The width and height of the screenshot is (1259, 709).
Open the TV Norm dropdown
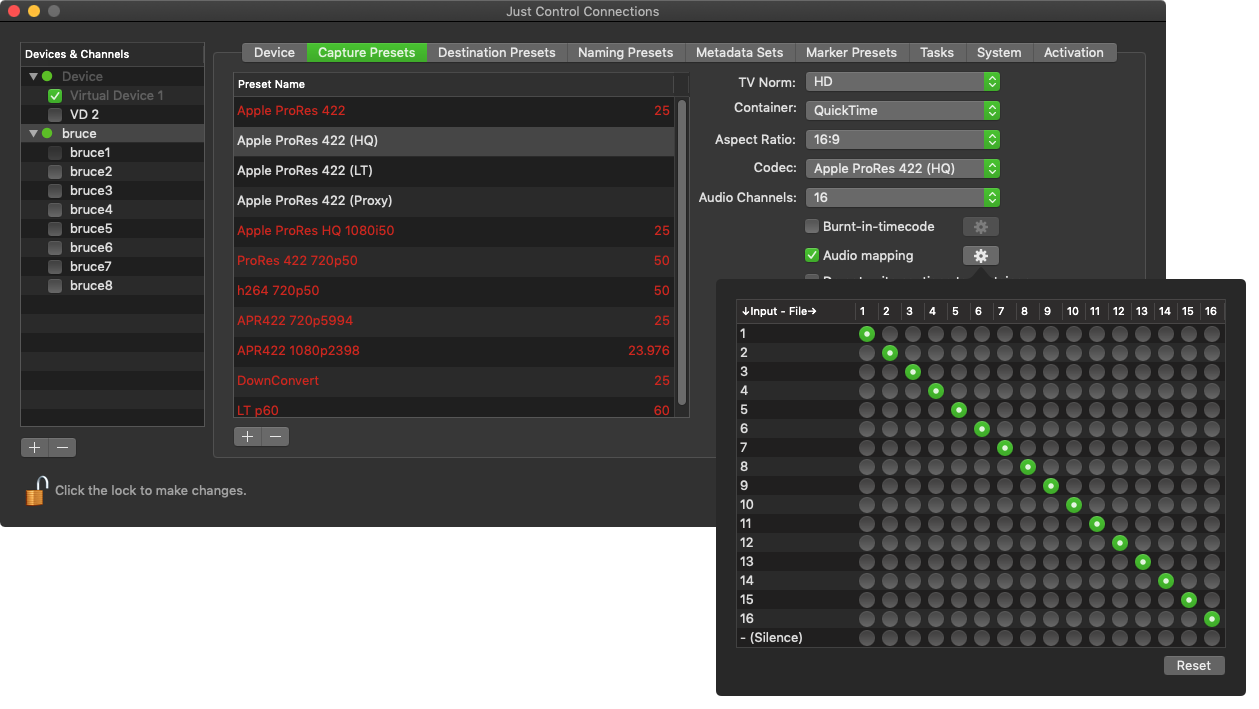(x=902, y=81)
